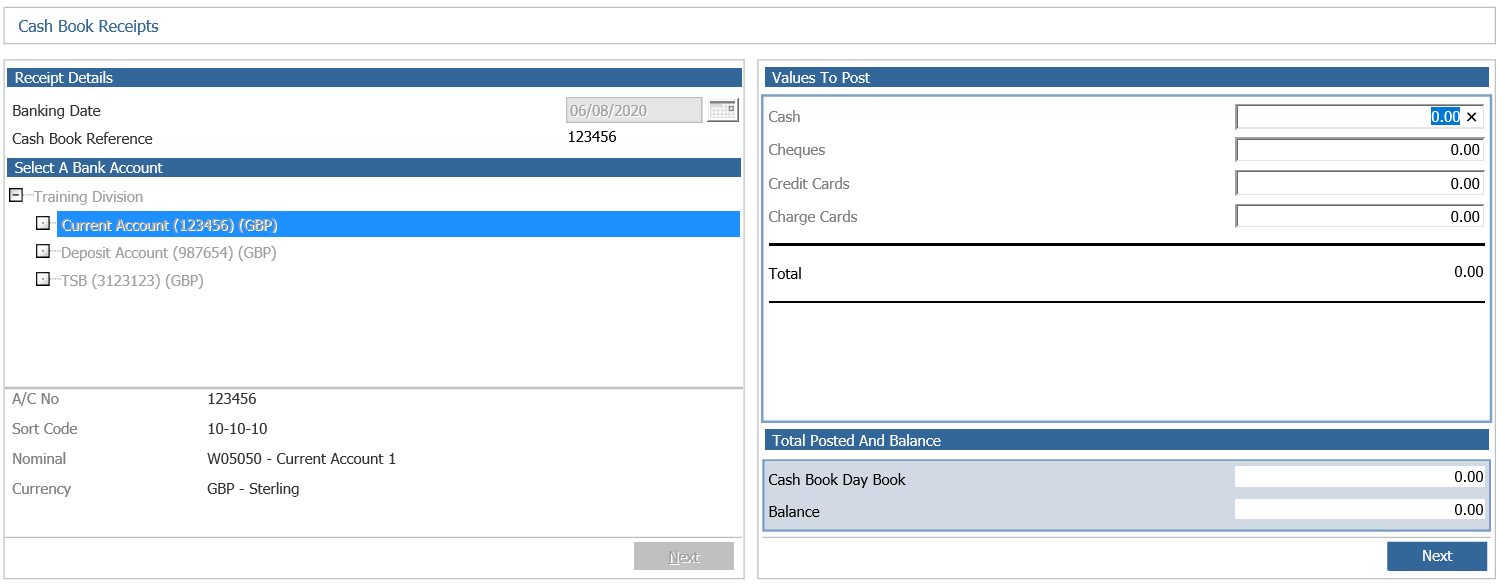Click expander box beside Deposit Account (987654)
Image resolution: width=1499 pixels, height=588 pixels.
(43, 252)
